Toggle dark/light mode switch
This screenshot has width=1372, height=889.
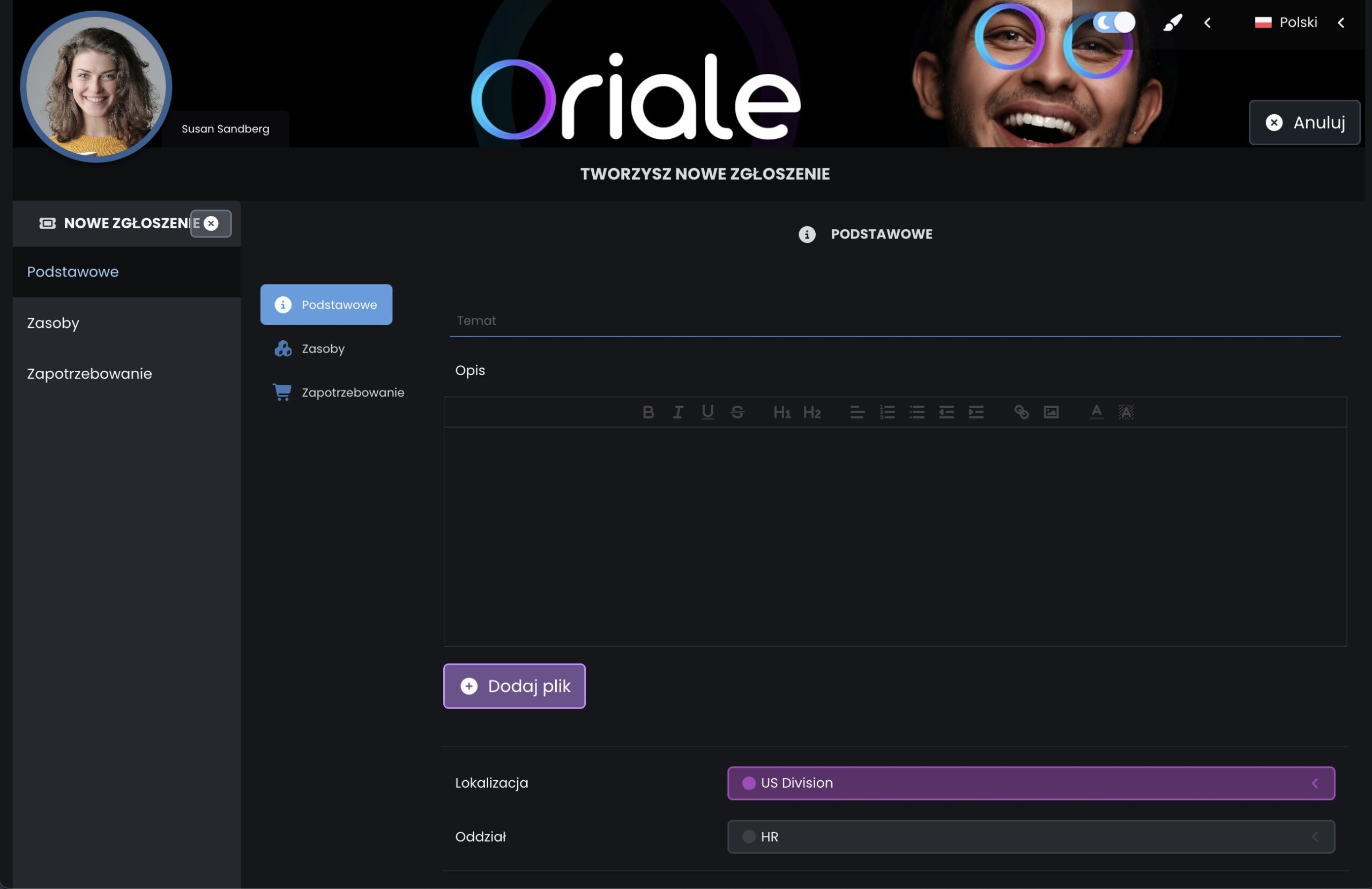pyautogui.click(x=1114, y=23)
